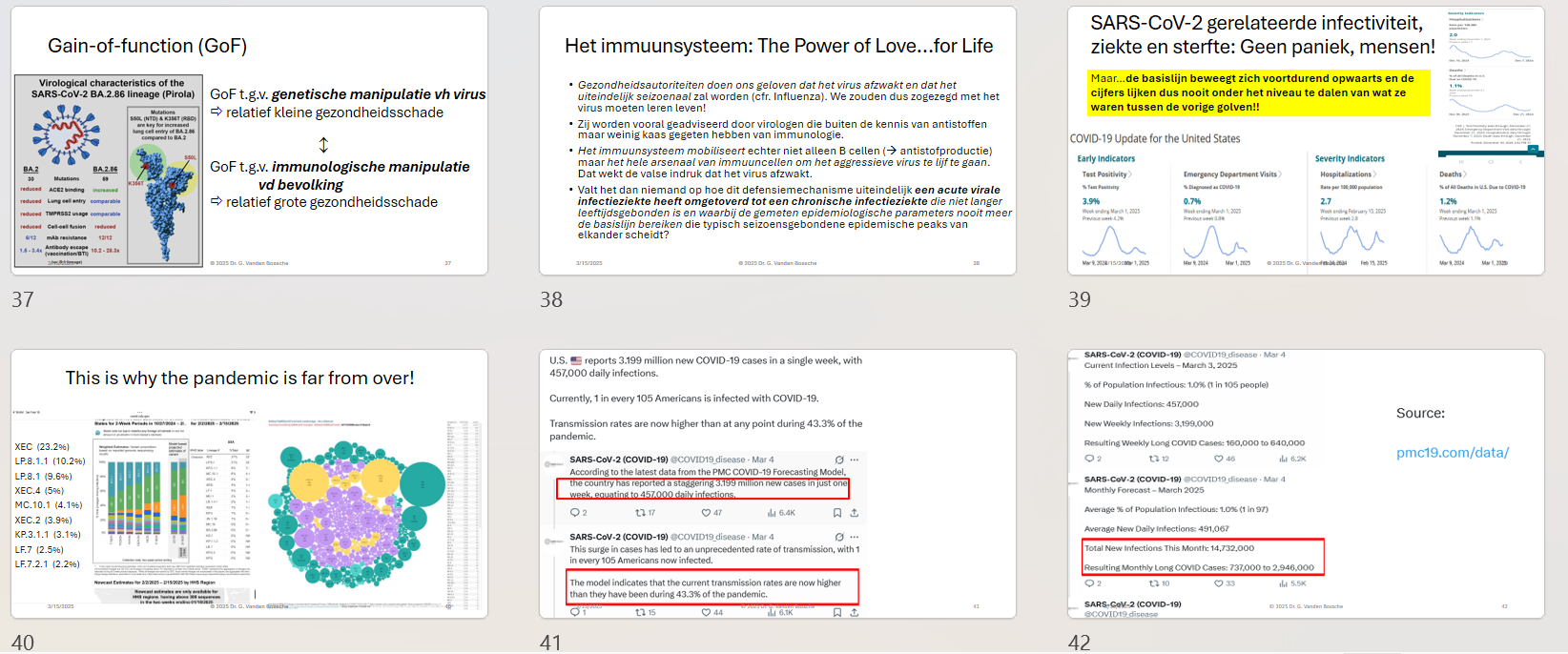Click the slide number label 38

(551, 300)
